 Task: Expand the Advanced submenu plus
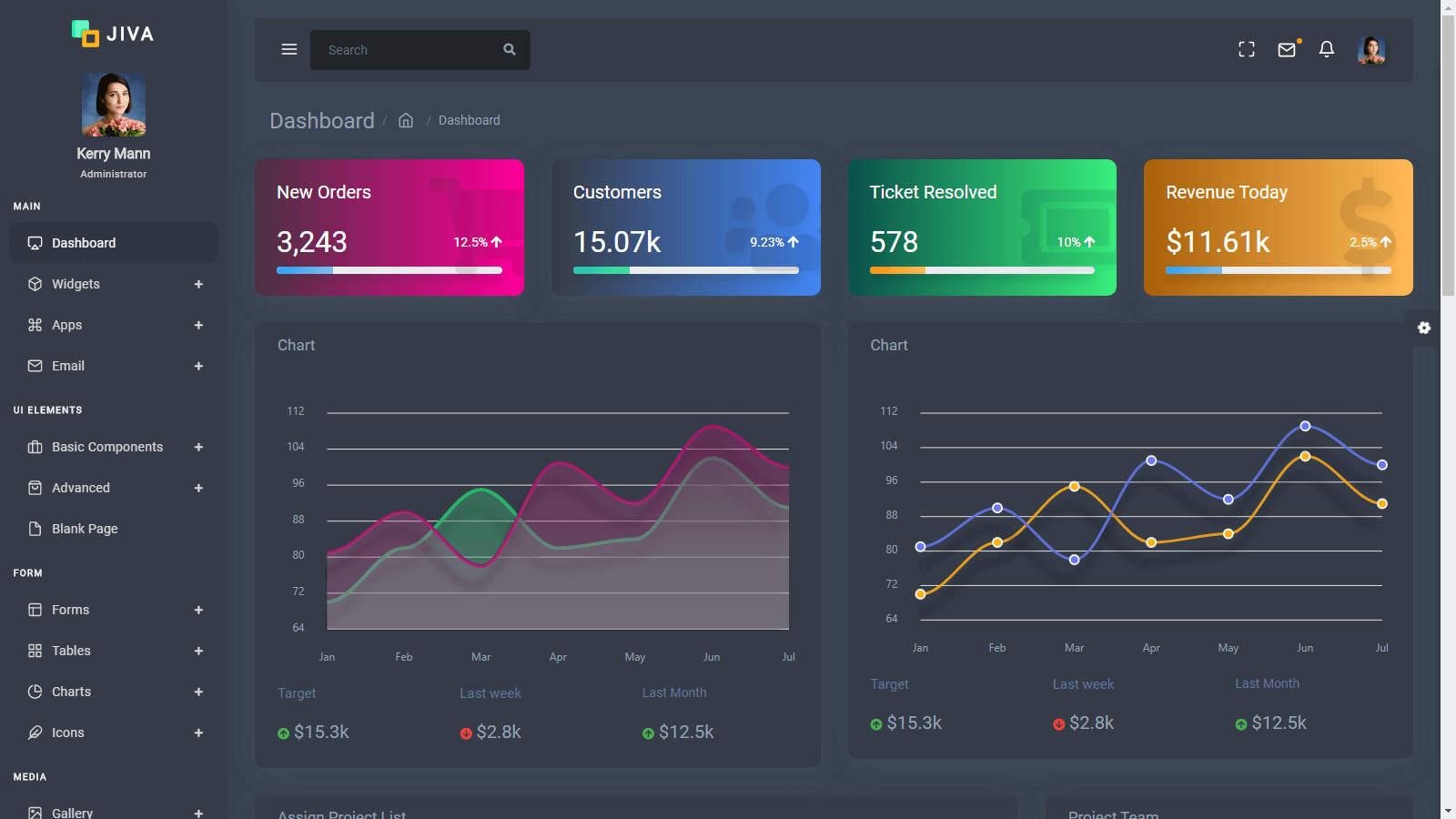198,488
